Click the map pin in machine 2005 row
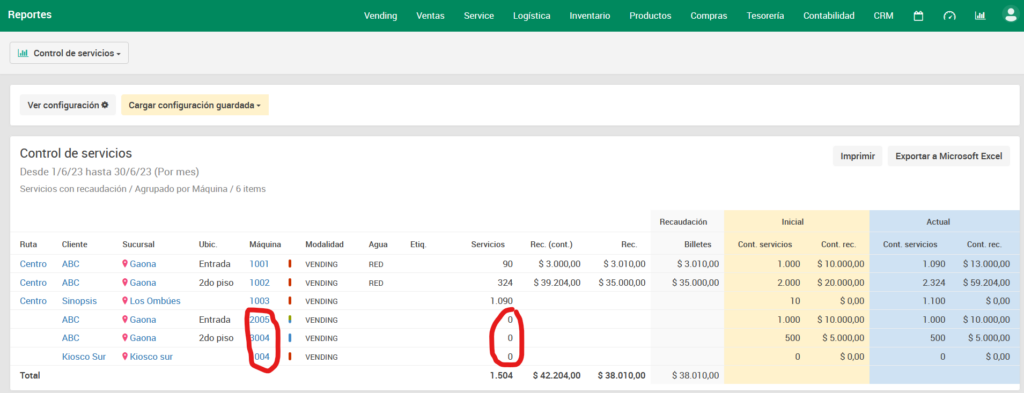The image size is (1024, 393). click(x=125, y=319)
